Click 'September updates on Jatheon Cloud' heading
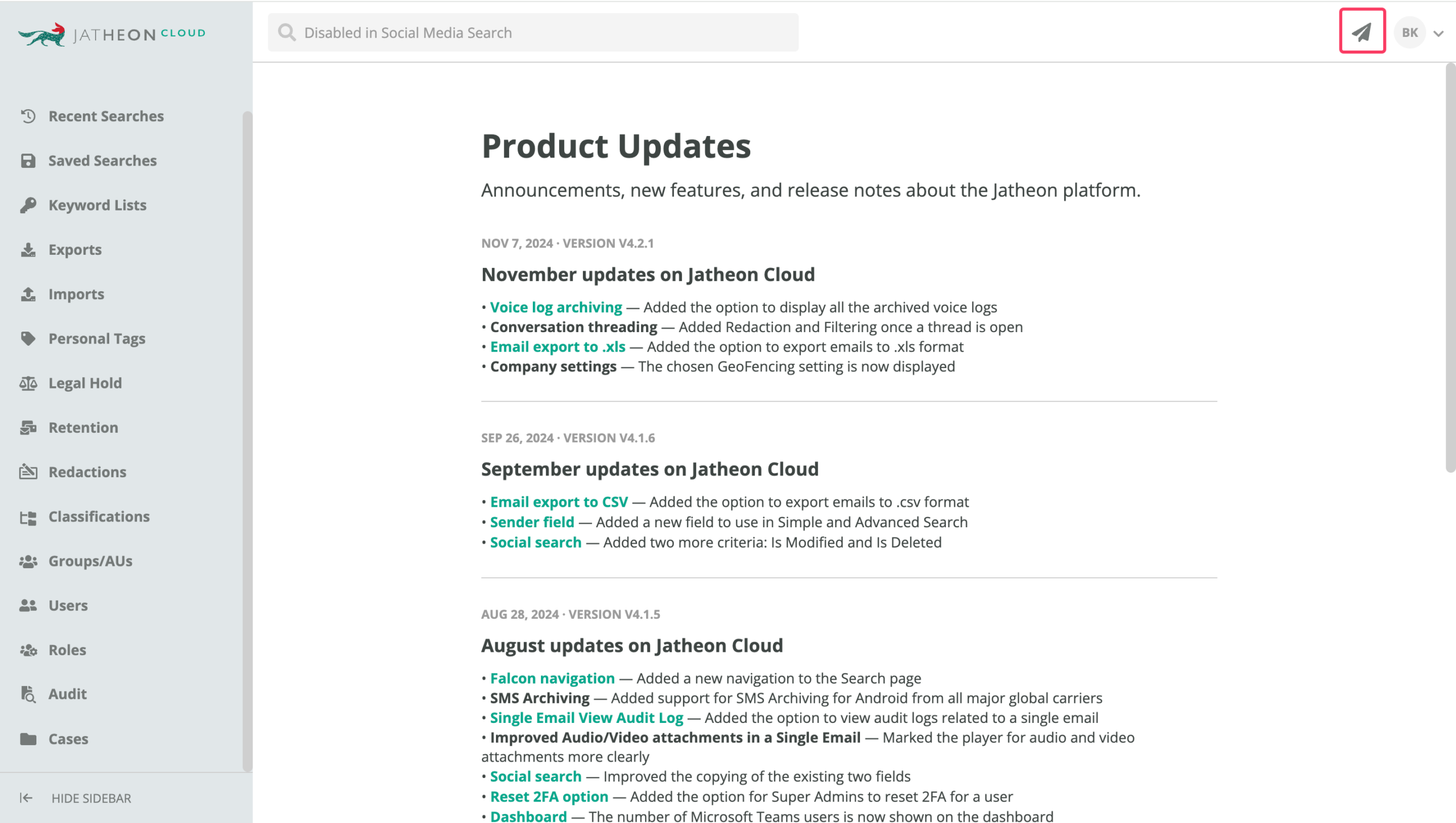The image size is (1456, 823). [650, 469]
